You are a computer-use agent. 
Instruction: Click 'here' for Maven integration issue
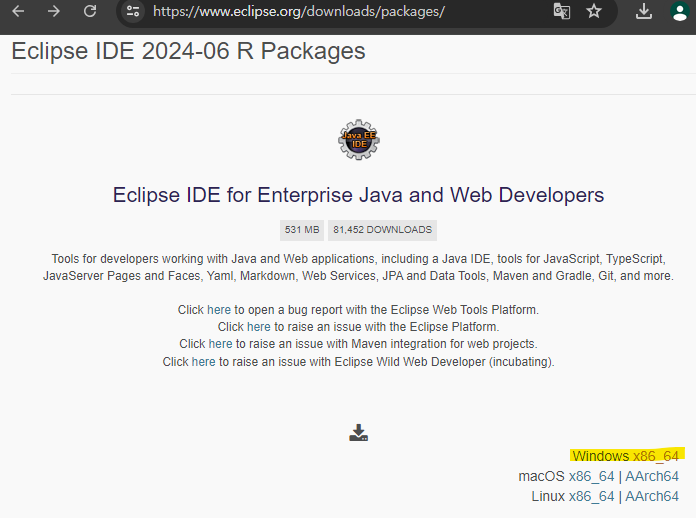pos(221,344)
